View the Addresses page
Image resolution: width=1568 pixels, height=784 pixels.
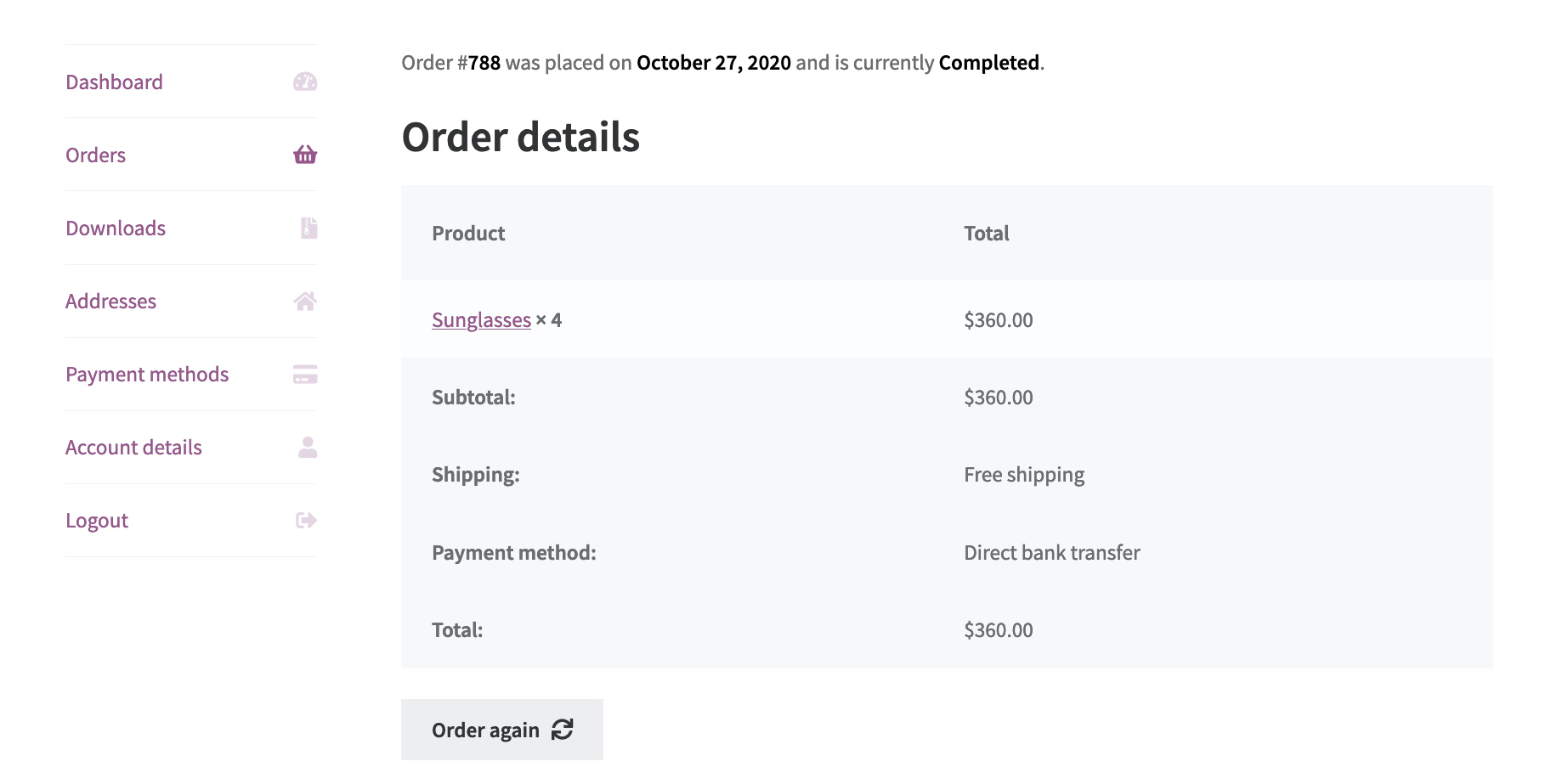110,302
